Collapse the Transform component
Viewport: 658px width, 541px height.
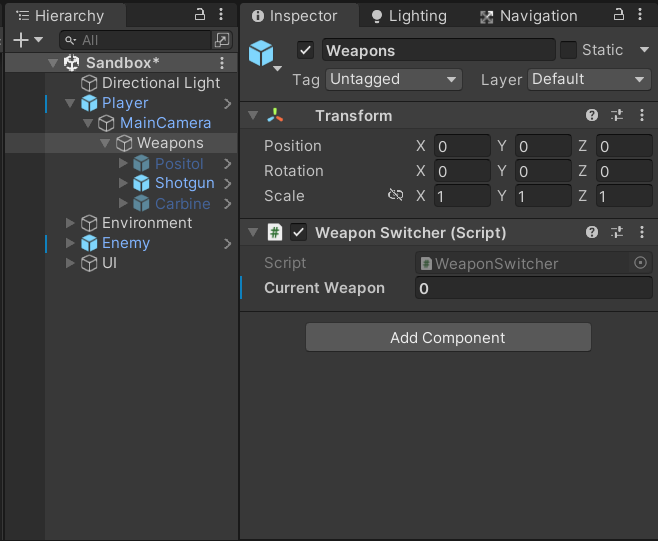pos(253,115)
